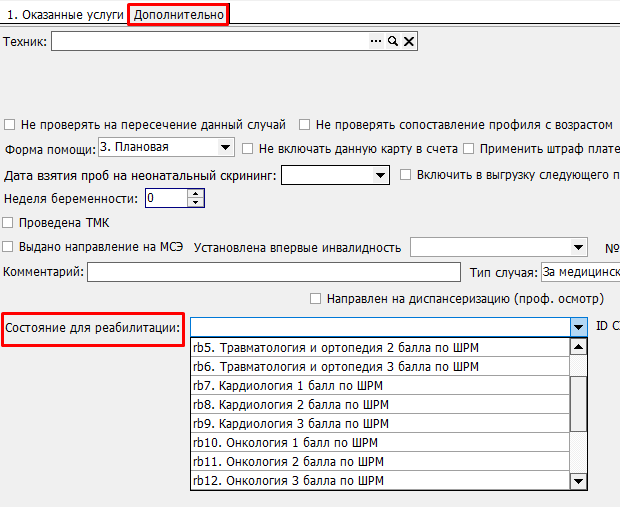Collapse the Состояние для реабилитации dropdown arrow
The image size is (620, 507).
tap(578, 327)
